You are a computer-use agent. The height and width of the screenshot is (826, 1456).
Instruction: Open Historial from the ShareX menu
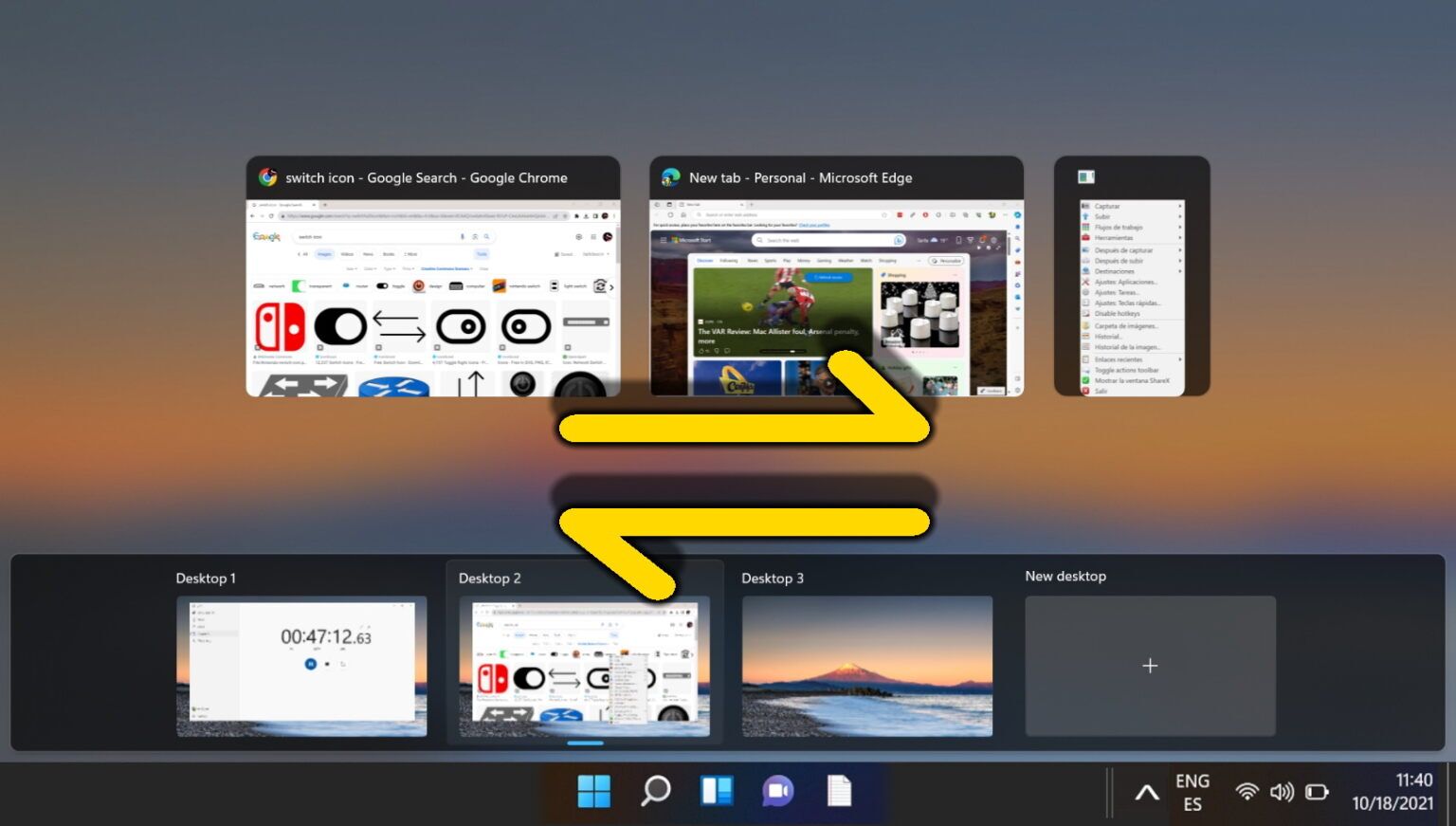pos(1107,336)
